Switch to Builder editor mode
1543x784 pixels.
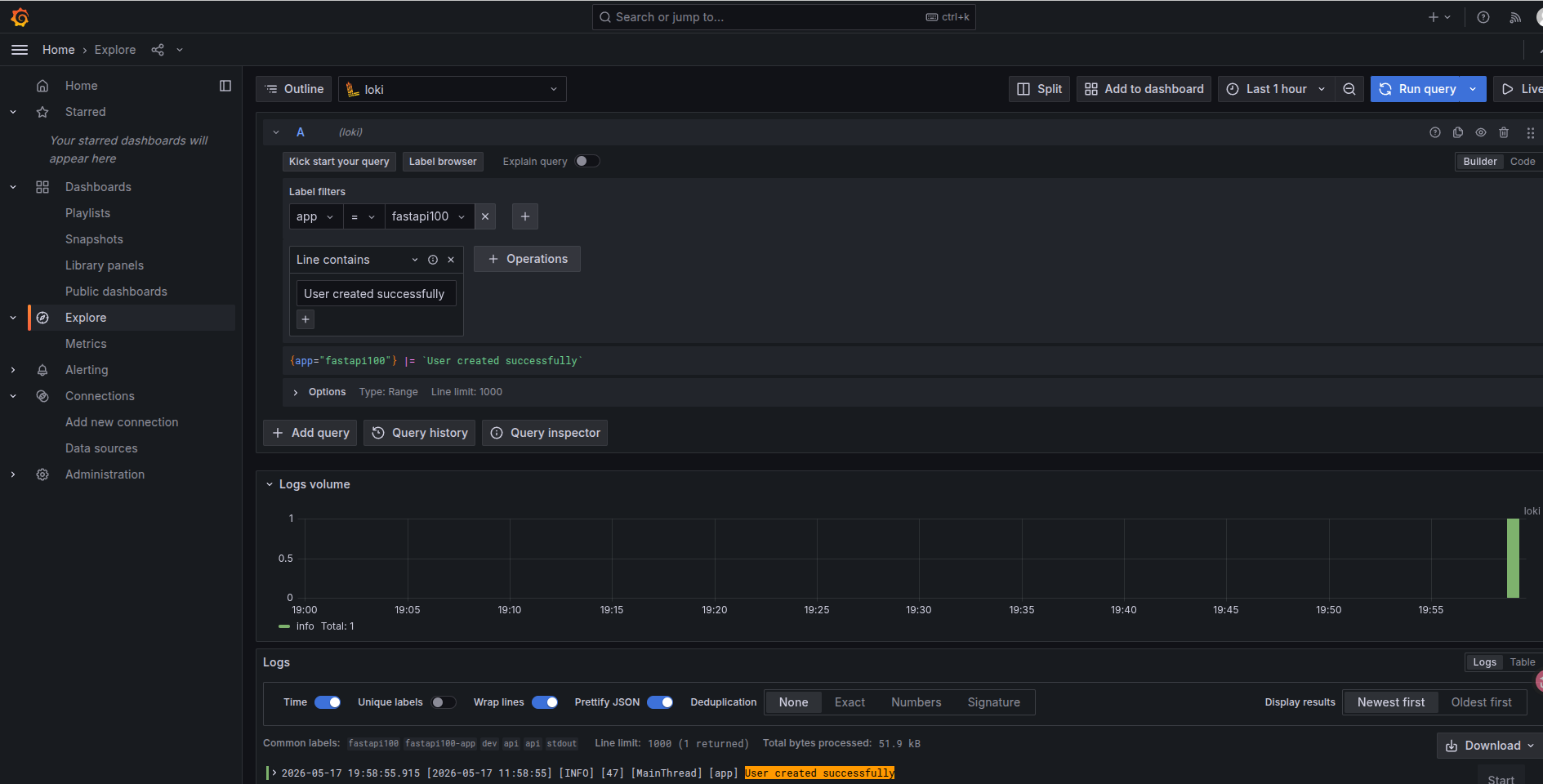(1479, 162)
